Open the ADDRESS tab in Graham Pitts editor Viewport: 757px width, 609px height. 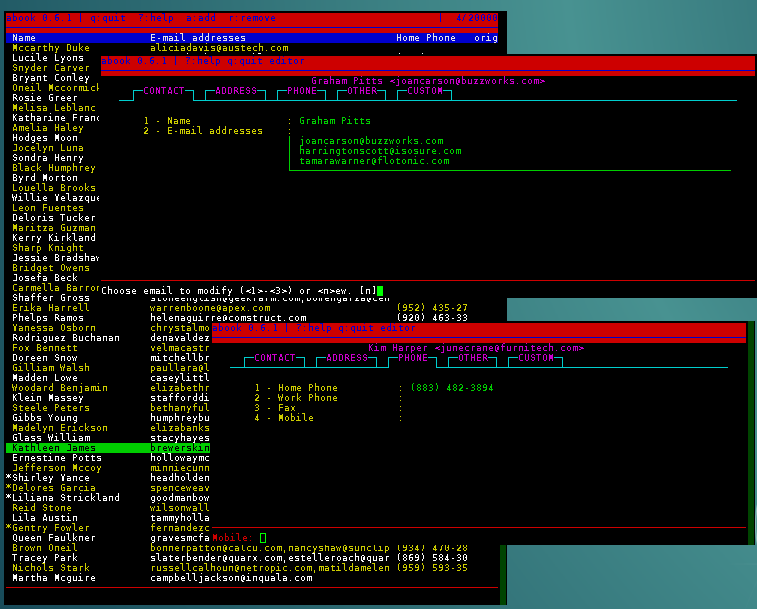(x=236, y=91)
